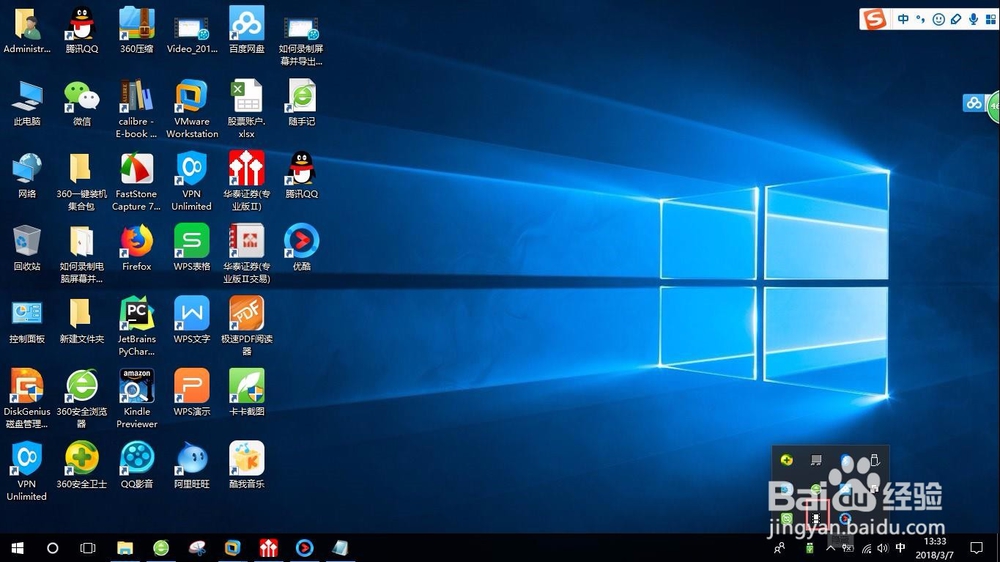1000x562 pixels.
Task: Open the People icon on taskbar
Action: tap(779, 548)
